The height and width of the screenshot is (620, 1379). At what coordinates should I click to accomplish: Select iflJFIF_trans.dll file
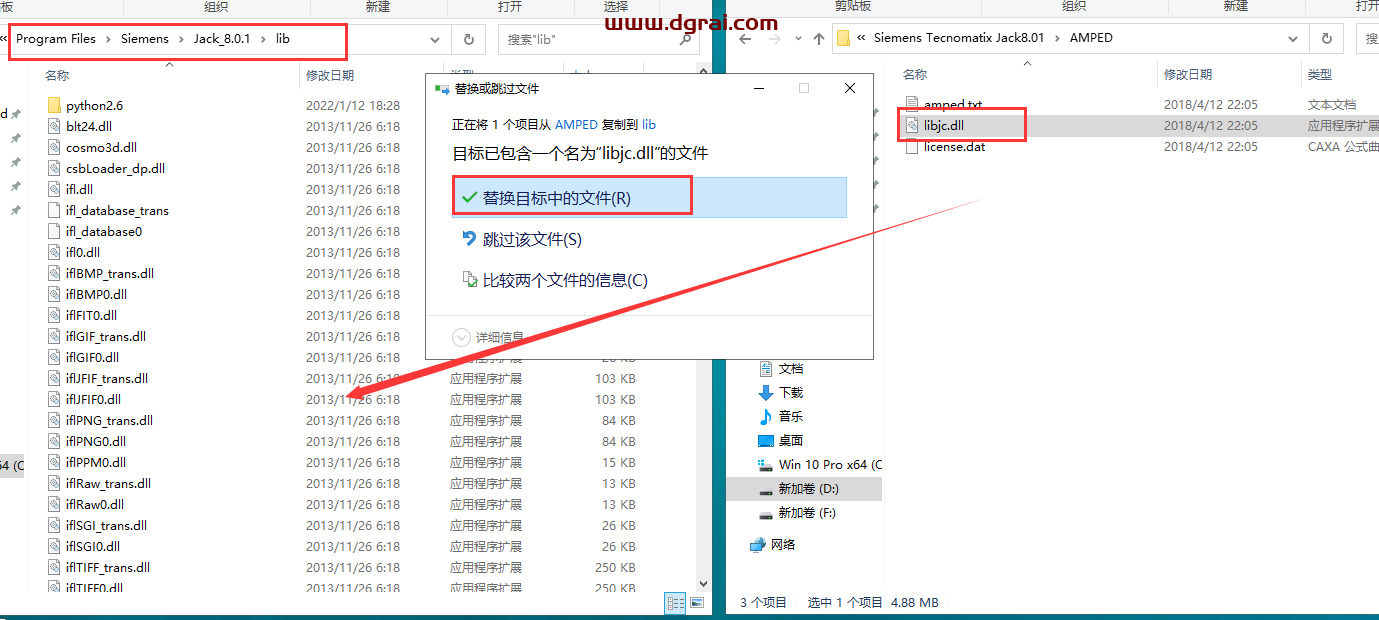(x=107, y=378)
